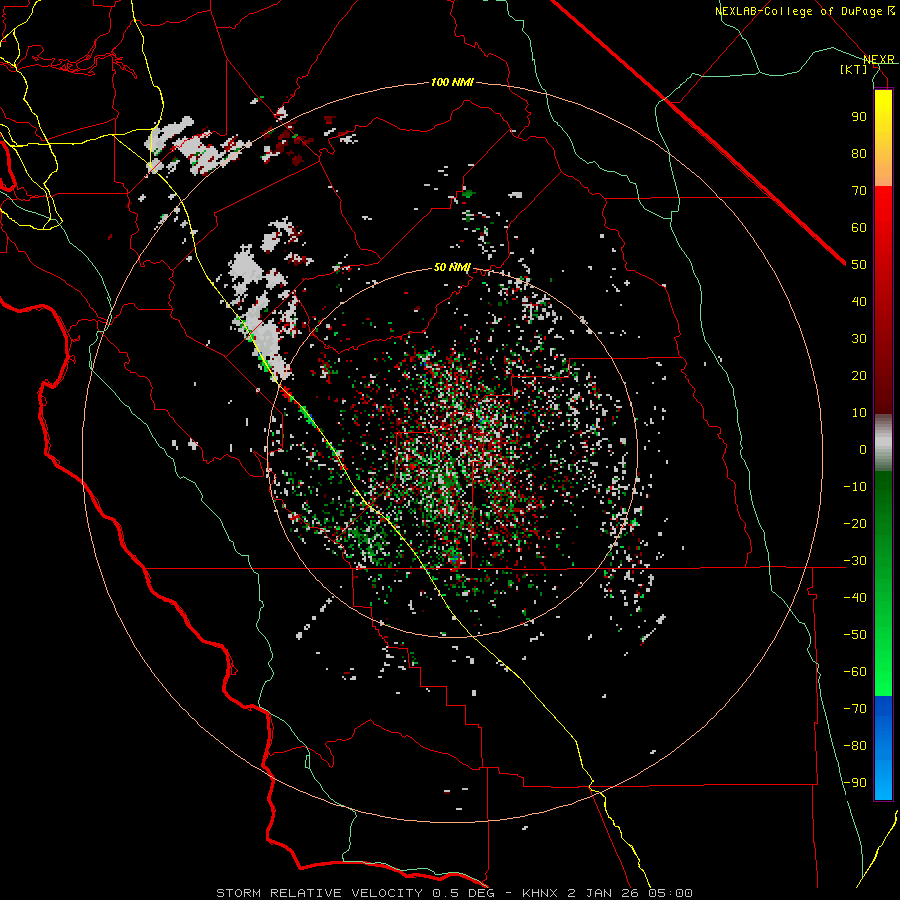The height and width of the screenshot is (900, 900).
Task: Click the -90 value on the velocity scale
Action: pos(855,783)
